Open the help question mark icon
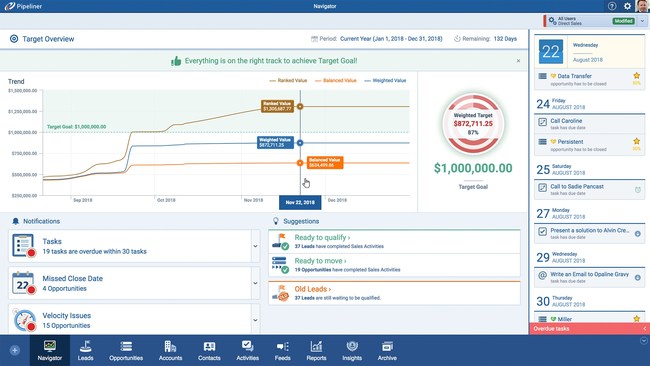This screenshot has width=650, height=366. (612, 6)
